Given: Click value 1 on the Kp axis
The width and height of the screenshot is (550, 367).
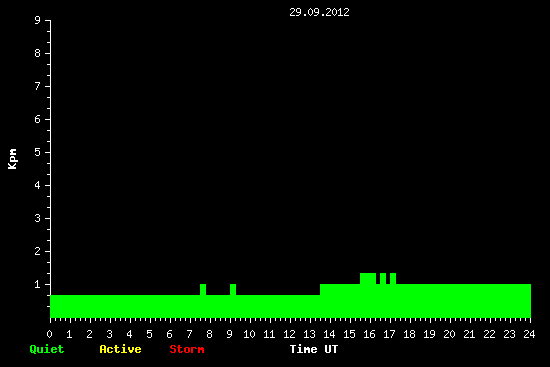Looking at the screenshot, I should coord(38,284).
